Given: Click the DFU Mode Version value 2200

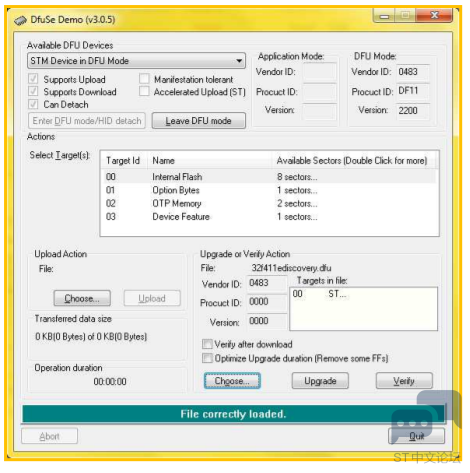Looking at the screenshot, I should [x=412, y=111].
